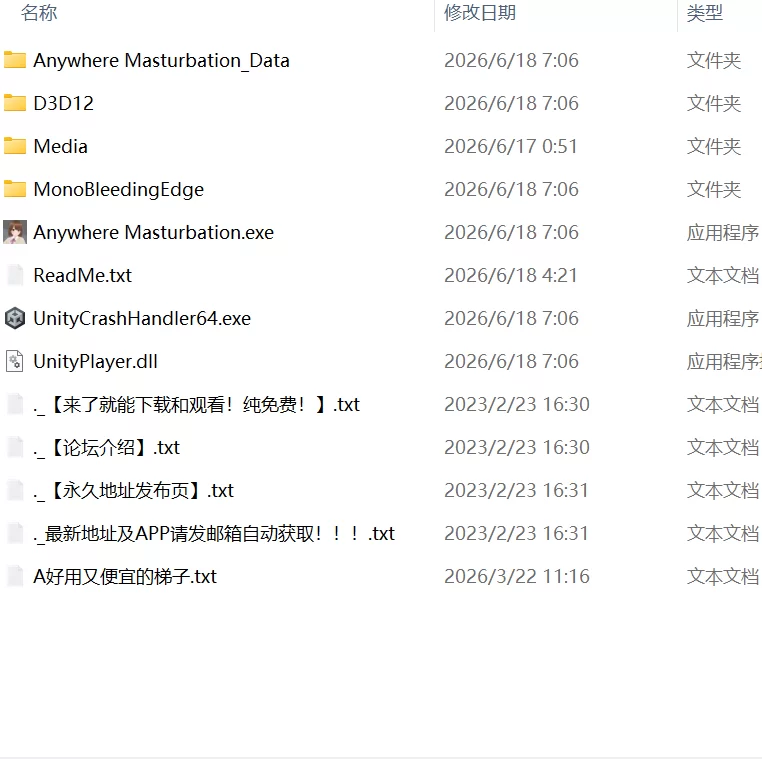The height and width of the screenshot is (759, 762).
Task: Click the 文件夹 type of D3D12 row
Action: tap(714, 104)
